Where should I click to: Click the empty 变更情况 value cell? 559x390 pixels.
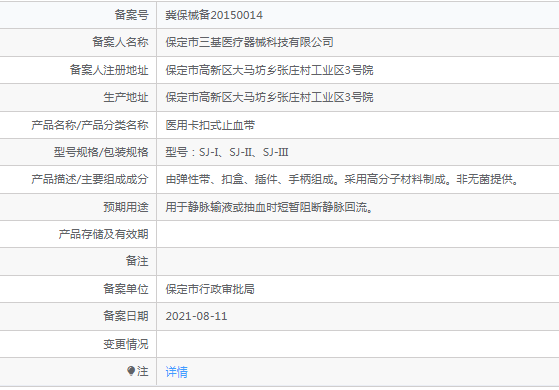click(x=358, y=344)
